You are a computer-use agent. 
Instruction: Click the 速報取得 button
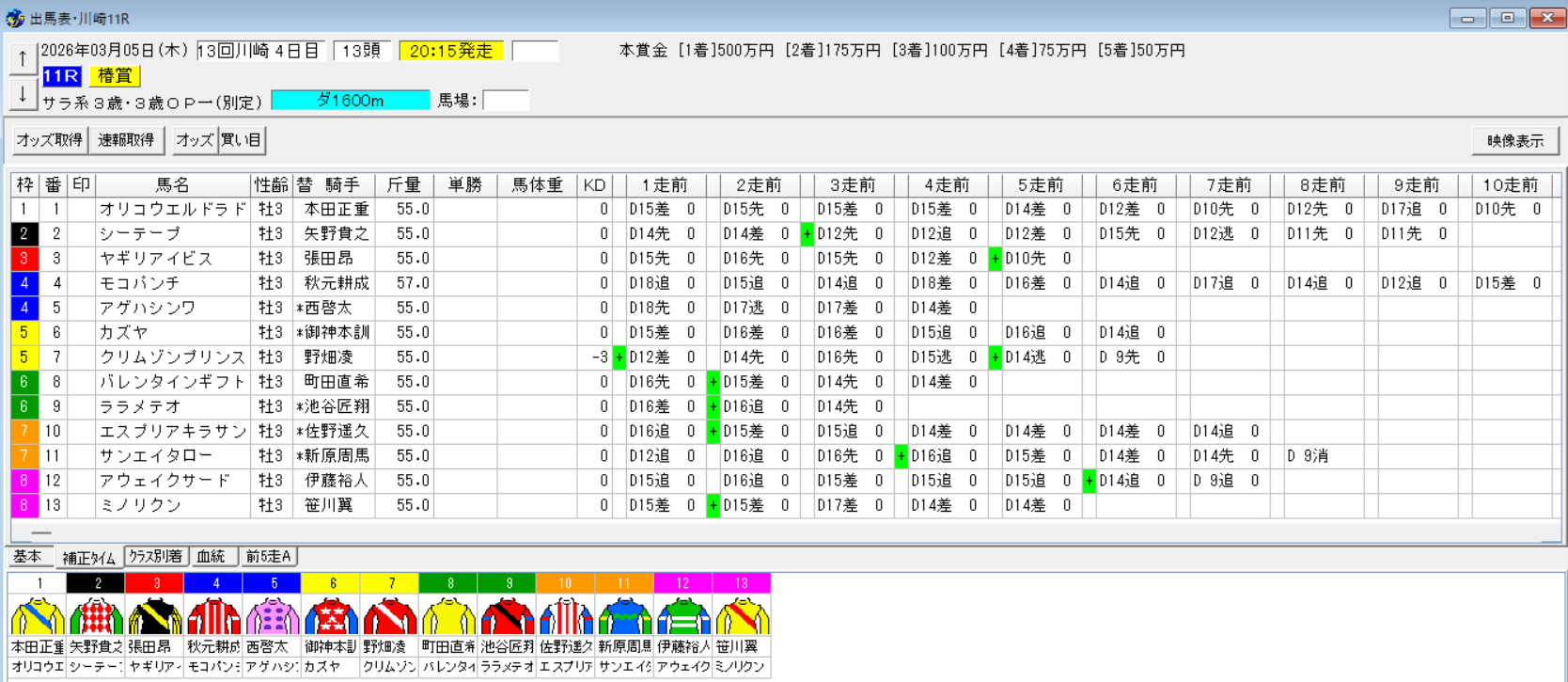tap(127, 140)
